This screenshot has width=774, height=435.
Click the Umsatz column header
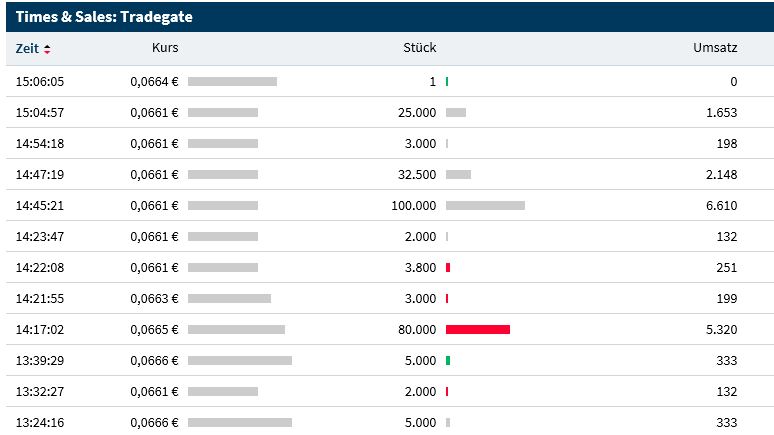click(x=715, y=48)
